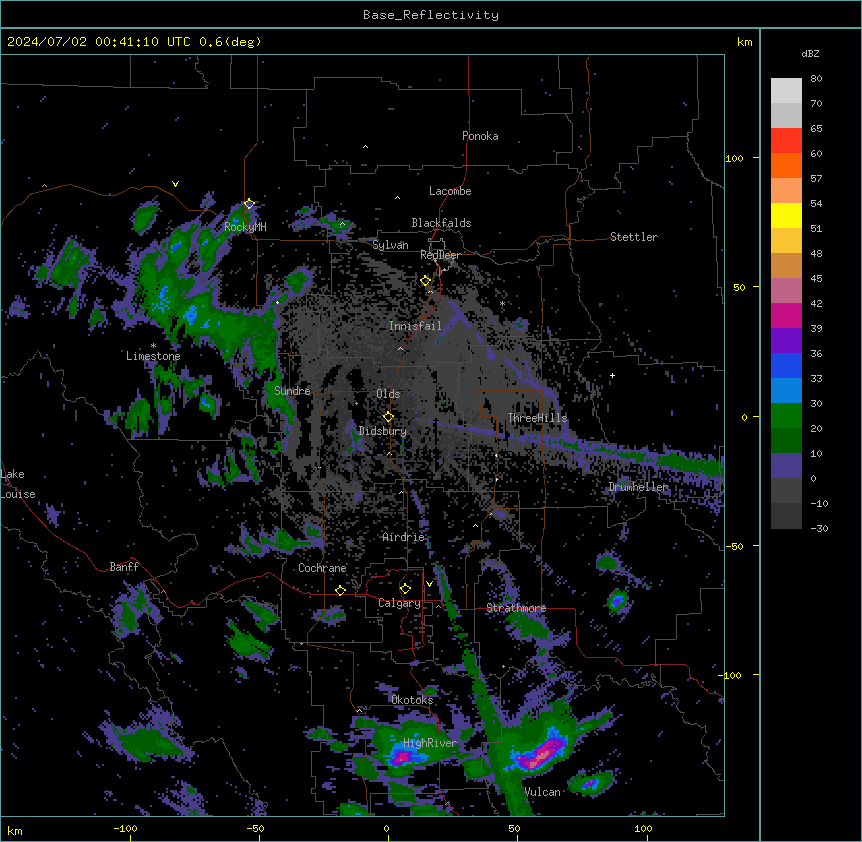Image resolution: width=862 pixels, height=842 pixels.
Task: Click the Cochrane town label
Action: pos(322,568)
